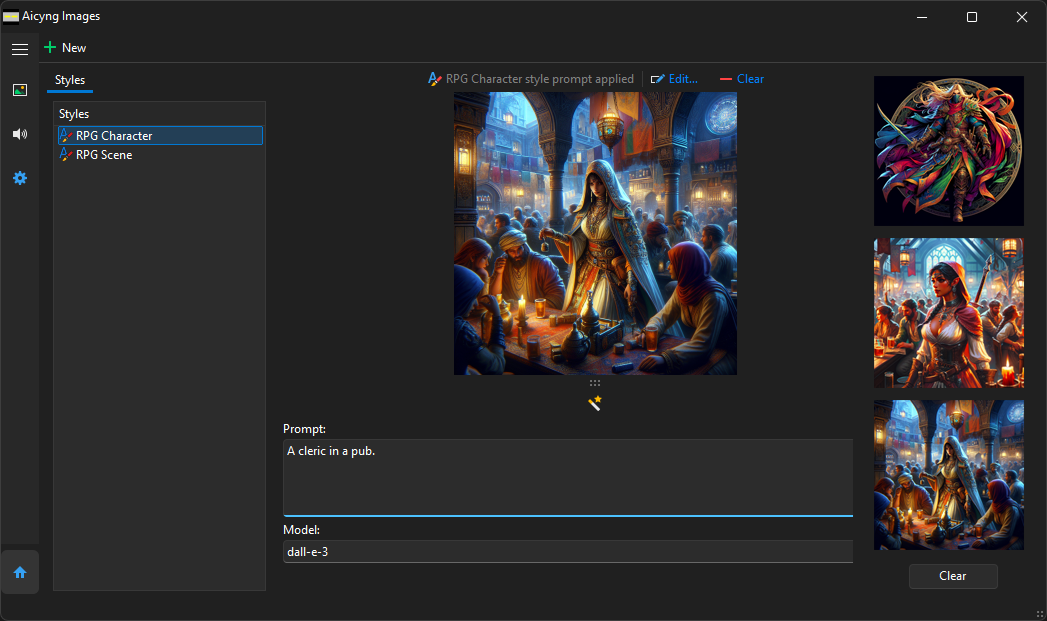This screenshot has height=621, width=1047.
Task: Select the RPG Scene style
Action: coord(110,155)
